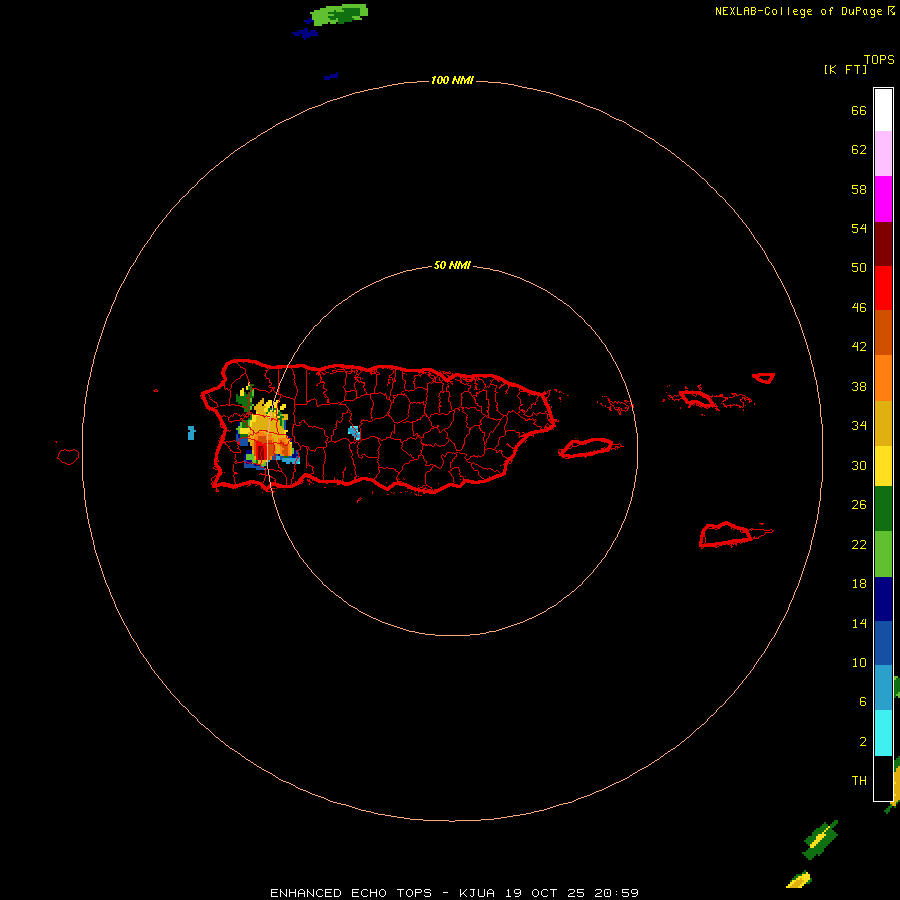Click the 100 NMI range ring label
This screenshot has height=900, width=900.
pos(452,80)
